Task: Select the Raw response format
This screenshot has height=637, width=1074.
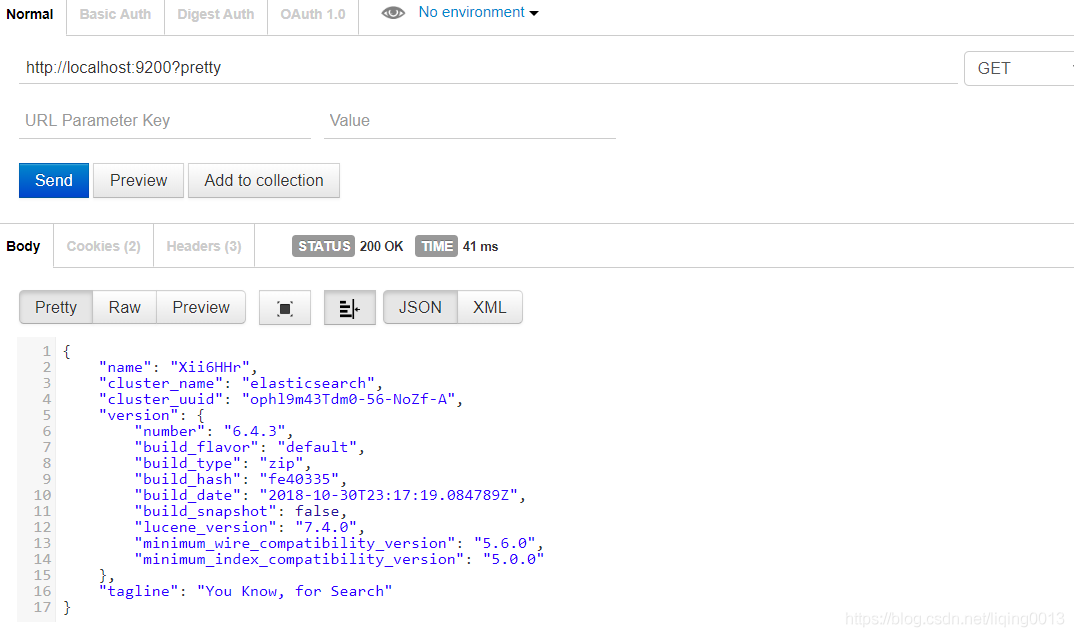Action: pos(125,308)
